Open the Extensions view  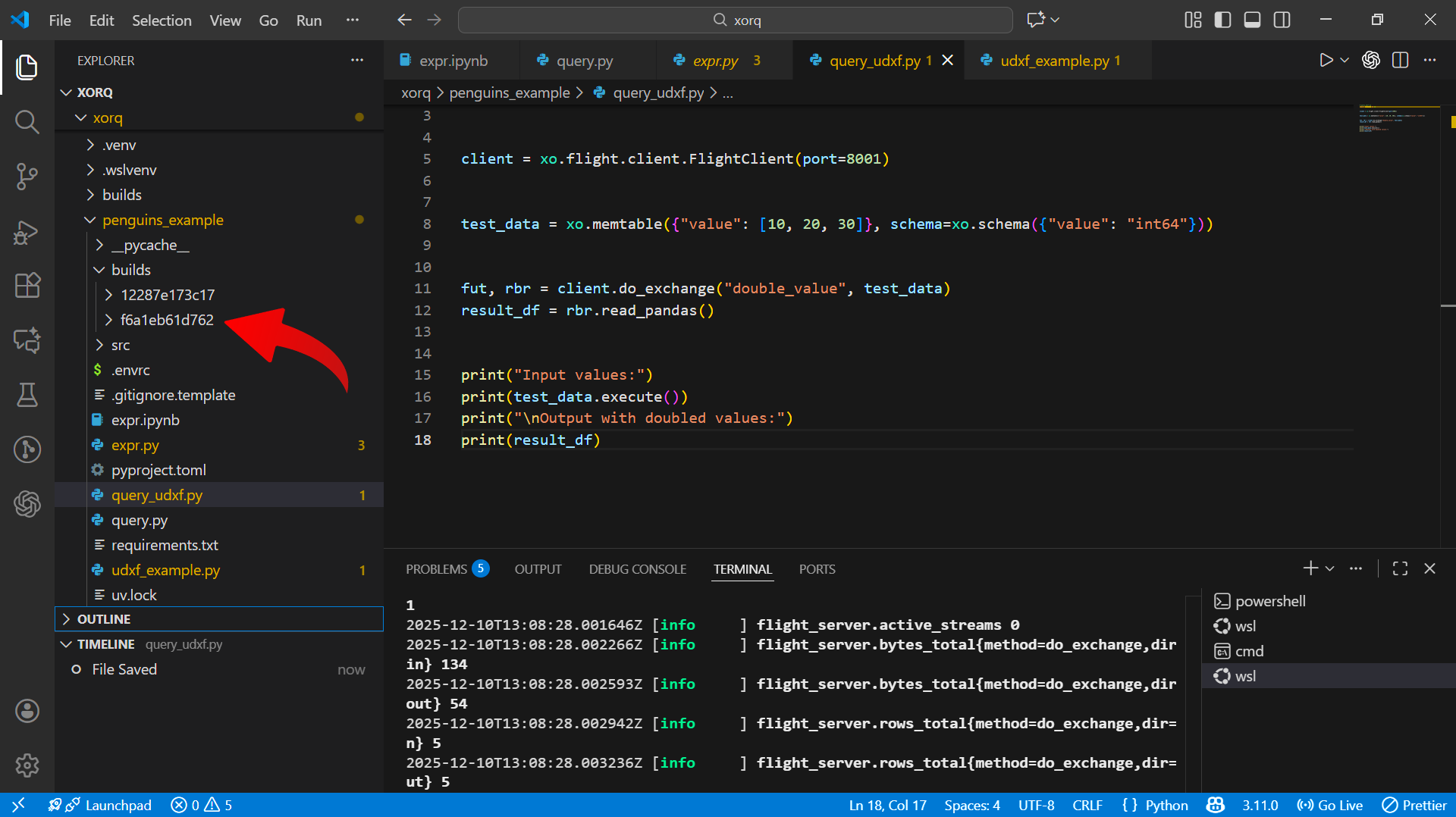(x=27, y=286)
